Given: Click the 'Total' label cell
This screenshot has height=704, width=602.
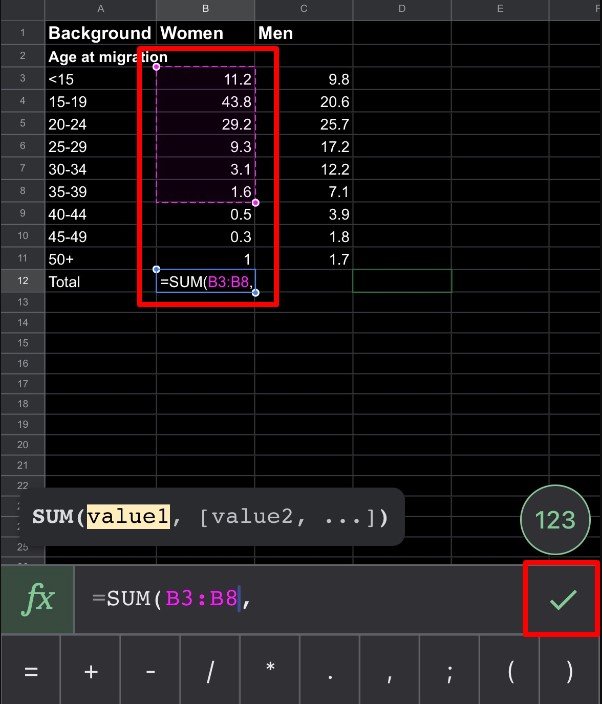Looking at the screenshot, I should tap(101, 281).
